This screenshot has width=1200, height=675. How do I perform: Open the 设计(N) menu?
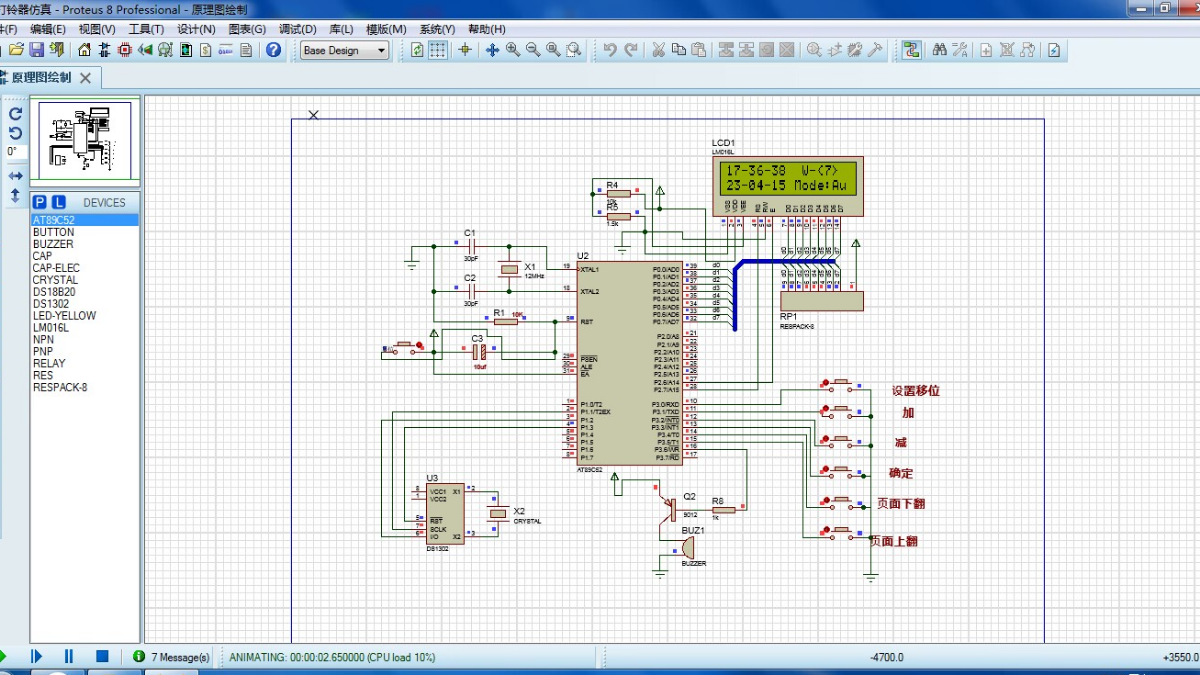[x=196, y=29]
